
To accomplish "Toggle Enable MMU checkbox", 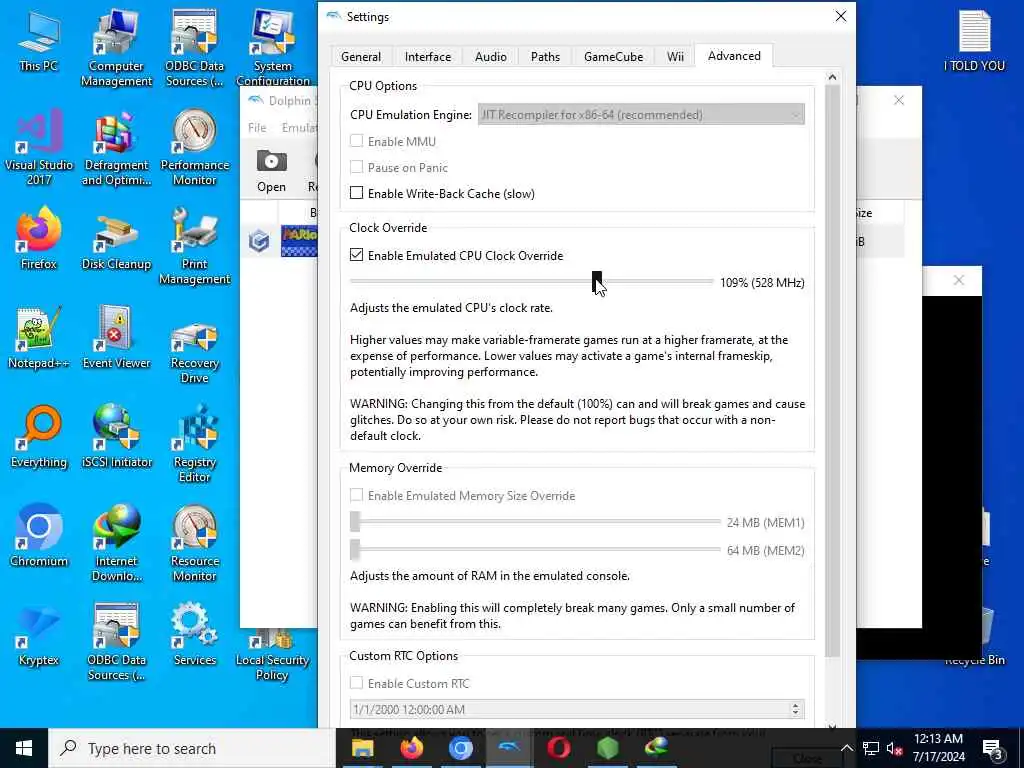I will click(x=357, y=141).
